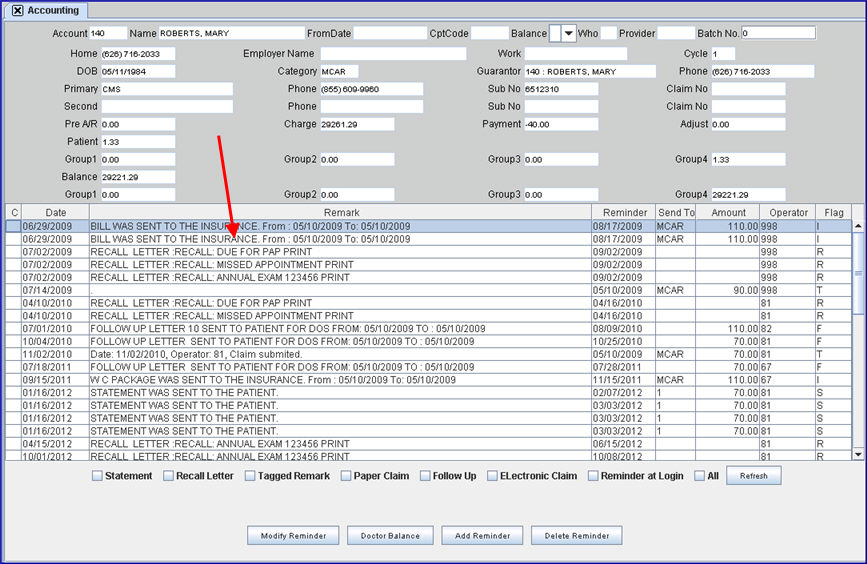Click the Flag column header
Screen dimensions: 867x564
(834, 212)
